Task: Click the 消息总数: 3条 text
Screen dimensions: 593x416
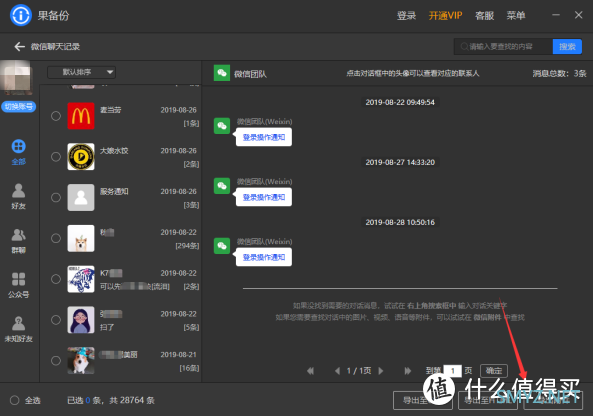Action: pyautogui.click(x=559, y=73)
